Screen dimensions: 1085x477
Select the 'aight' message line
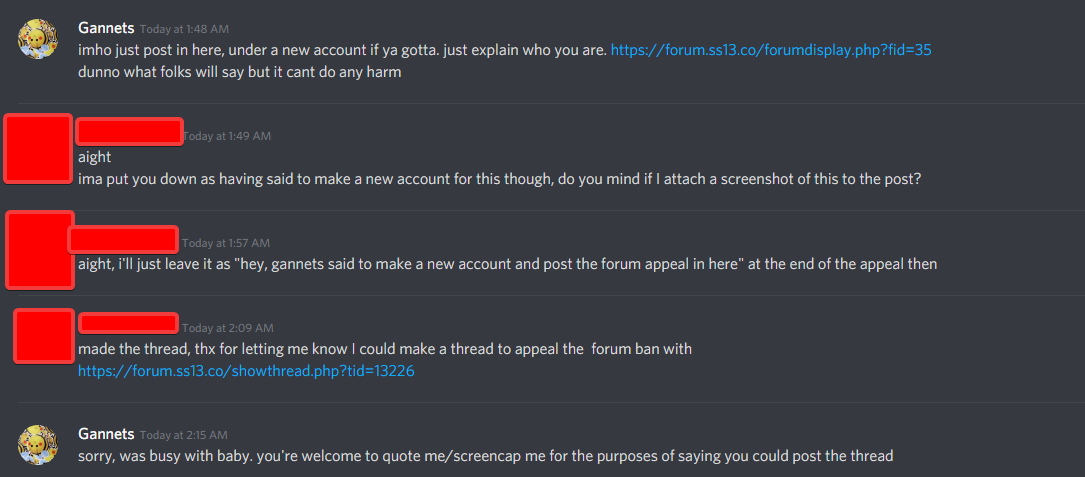pyautogui.click(x=94, y=157)
